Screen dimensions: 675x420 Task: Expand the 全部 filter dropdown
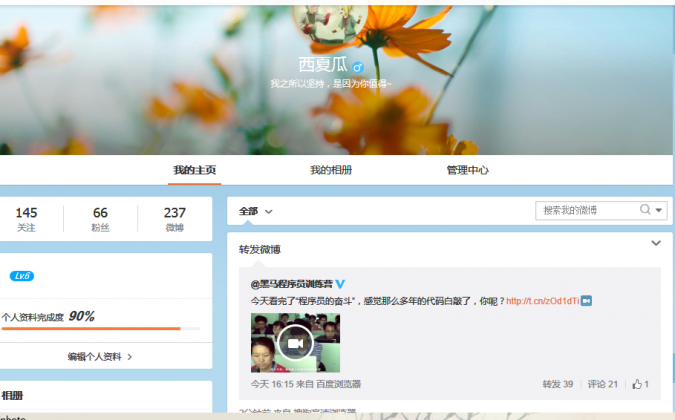click(256, 211)
